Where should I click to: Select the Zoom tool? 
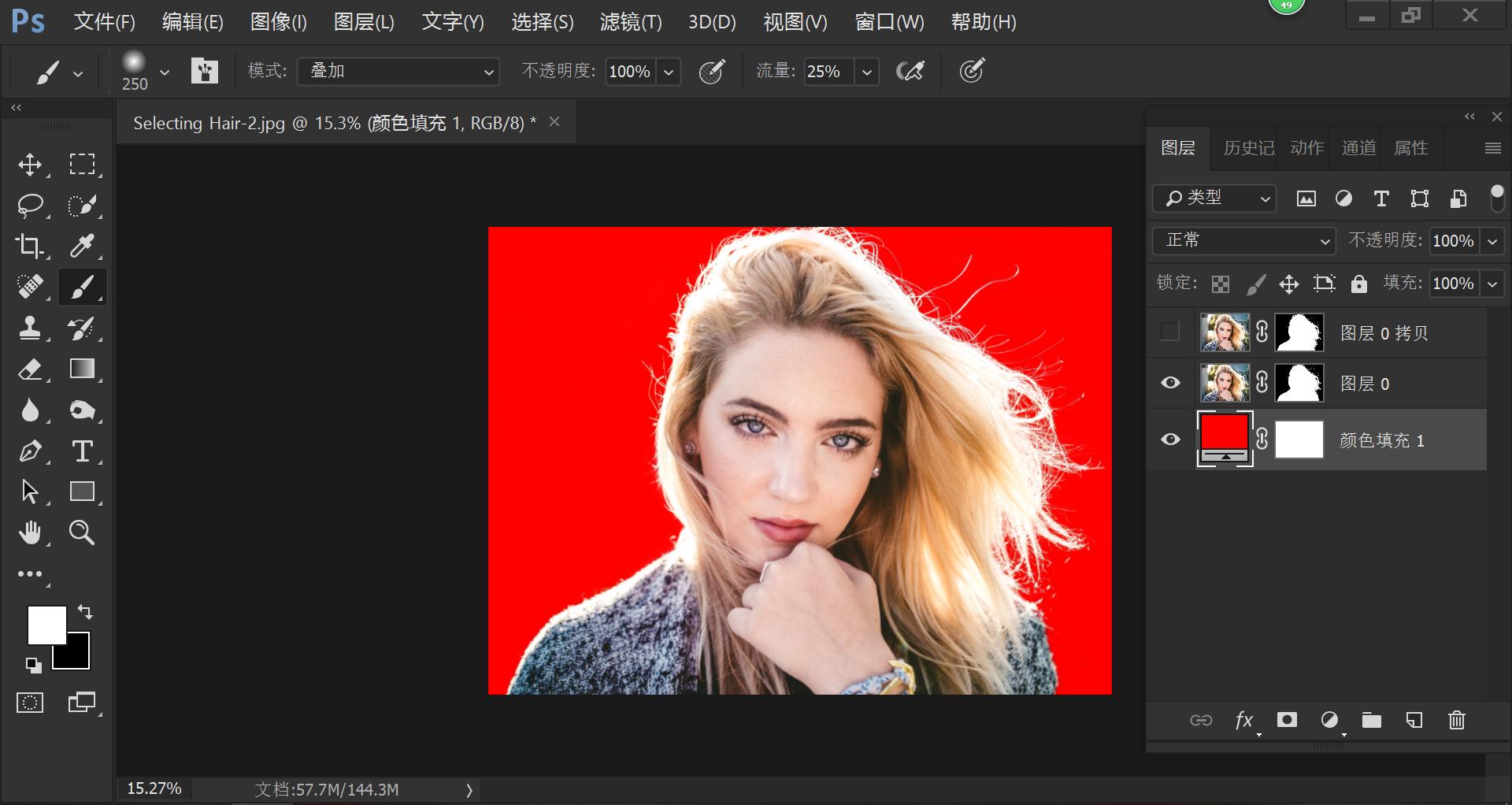tap(82, 532)
